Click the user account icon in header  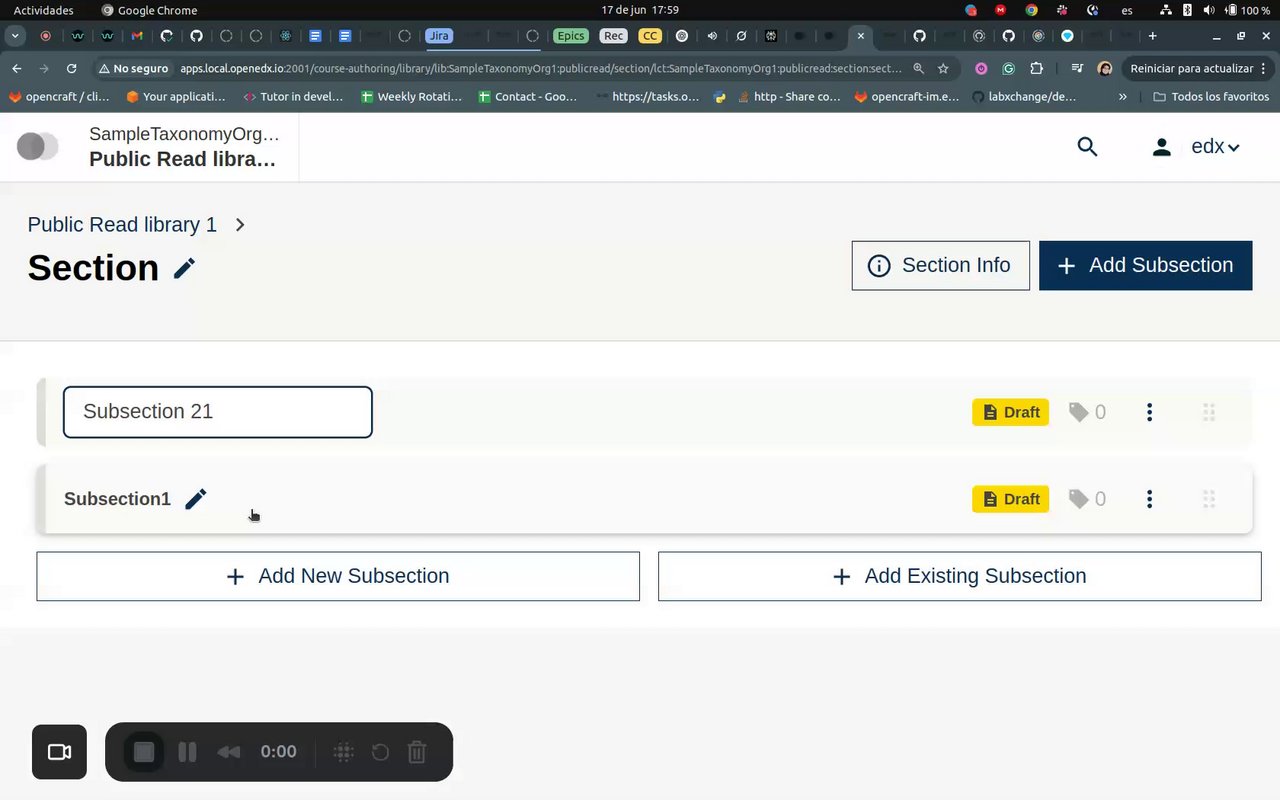[1161, 147]
